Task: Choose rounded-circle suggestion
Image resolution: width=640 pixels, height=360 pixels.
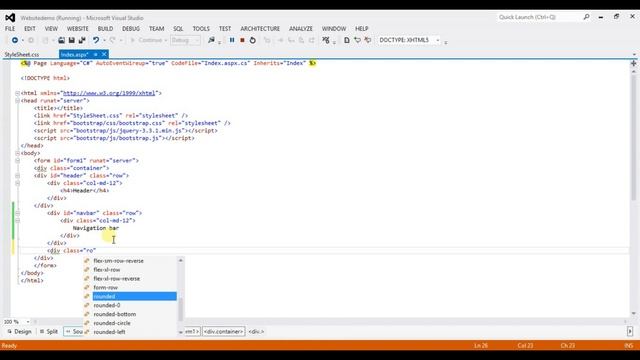Action: (x=130, y=323)
